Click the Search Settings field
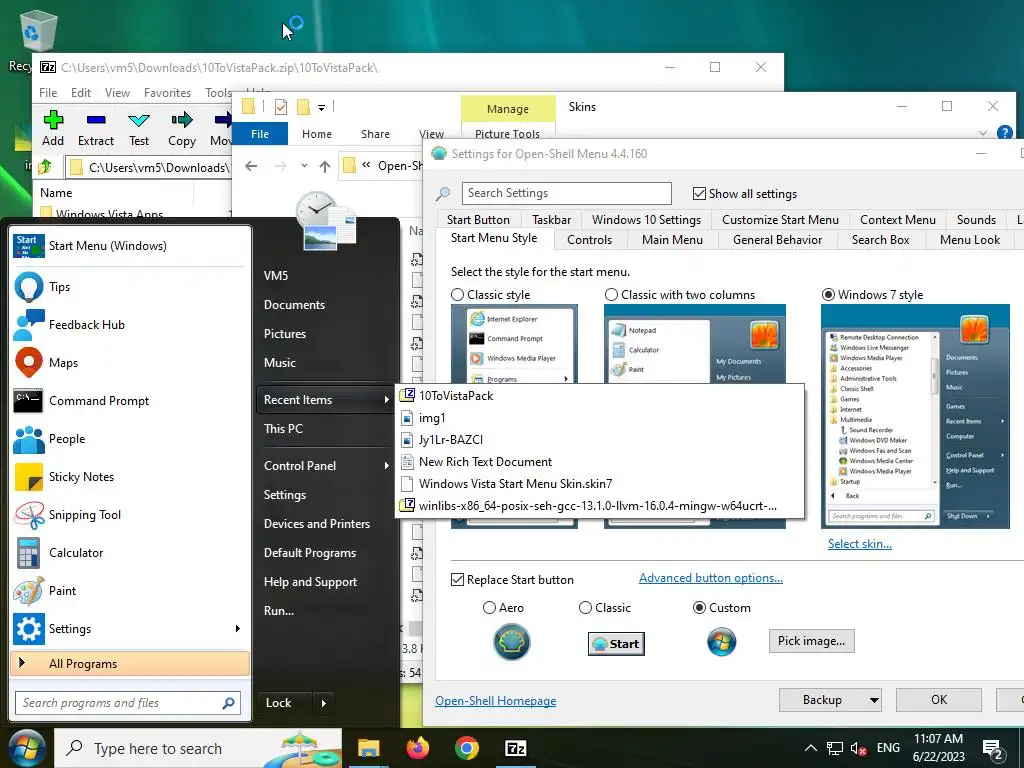1024x768 pixels. pyautogui.click(x=566, y=193)
